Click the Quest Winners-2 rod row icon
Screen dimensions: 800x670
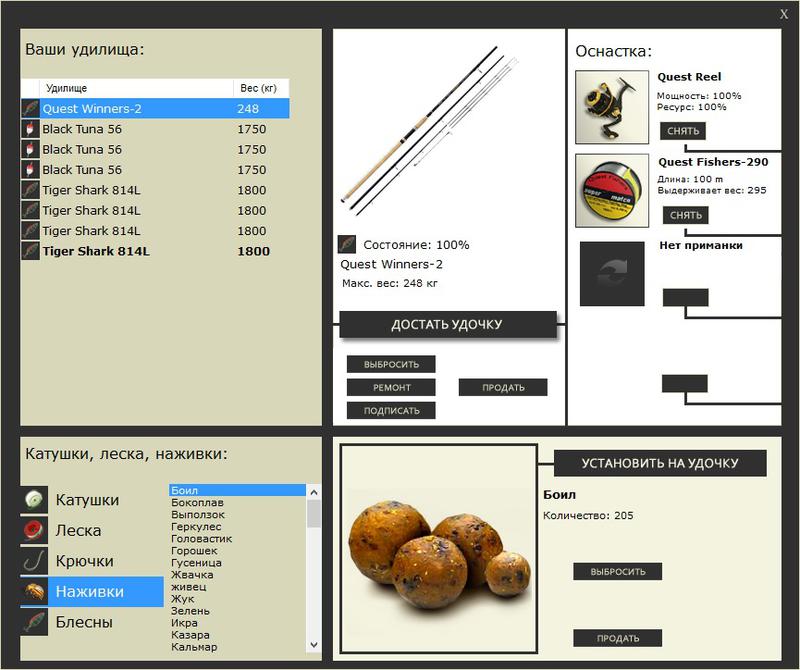(31, 109)
